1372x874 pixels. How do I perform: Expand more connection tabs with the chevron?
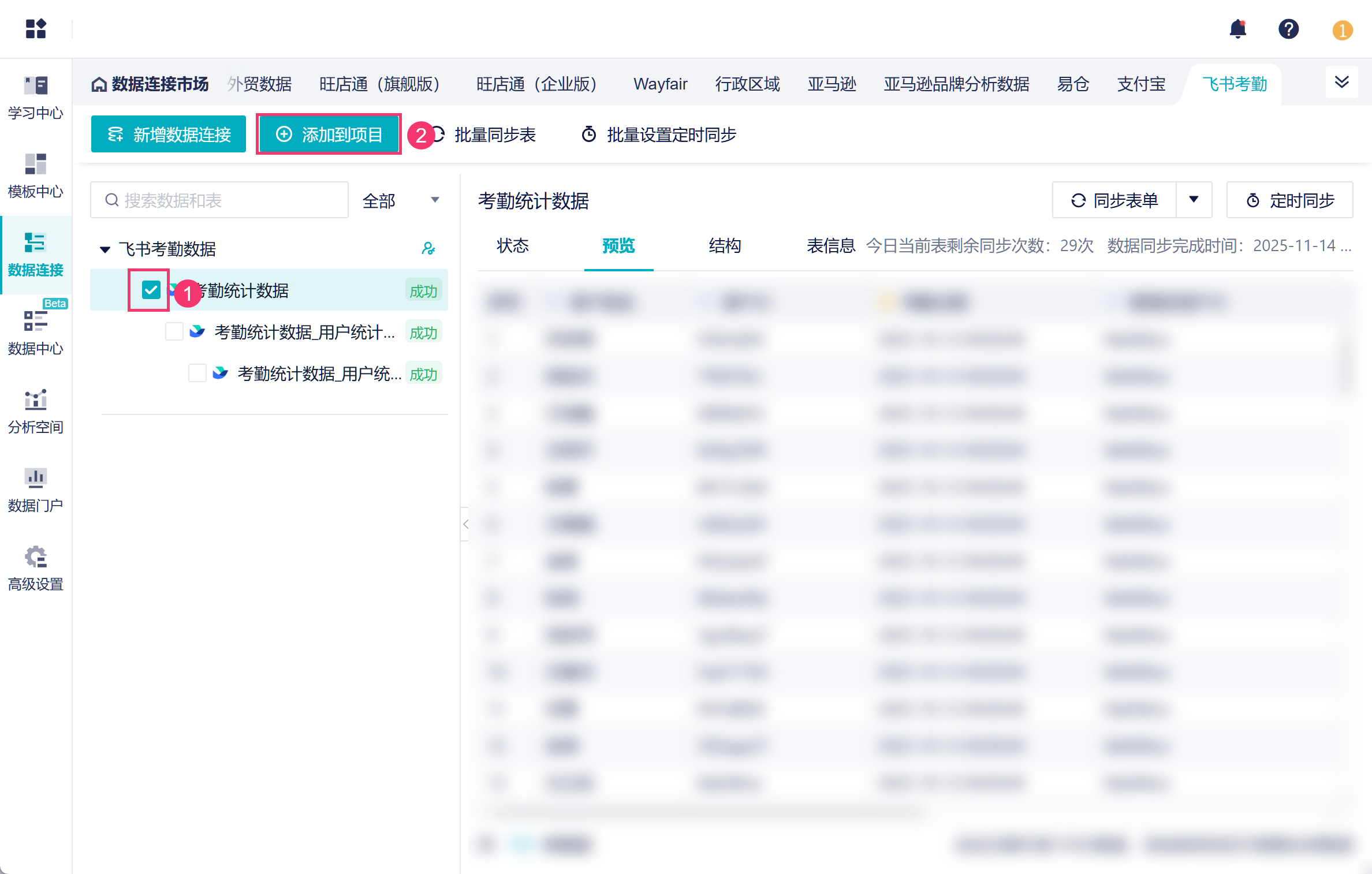(1341, 82)
